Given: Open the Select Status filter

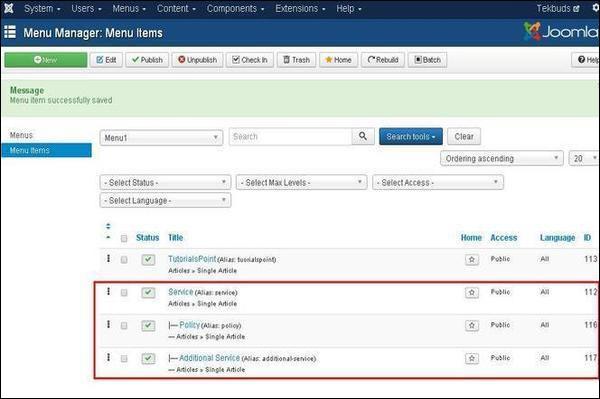Looking at the screenshot, I should point(165,182).
